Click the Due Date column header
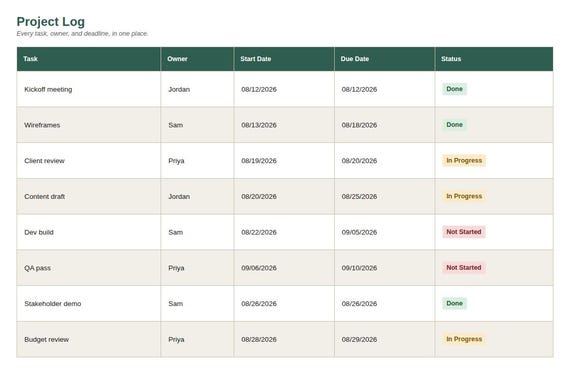Image resolution: width=570 pixels, height=378 pixels. [385, 59]
